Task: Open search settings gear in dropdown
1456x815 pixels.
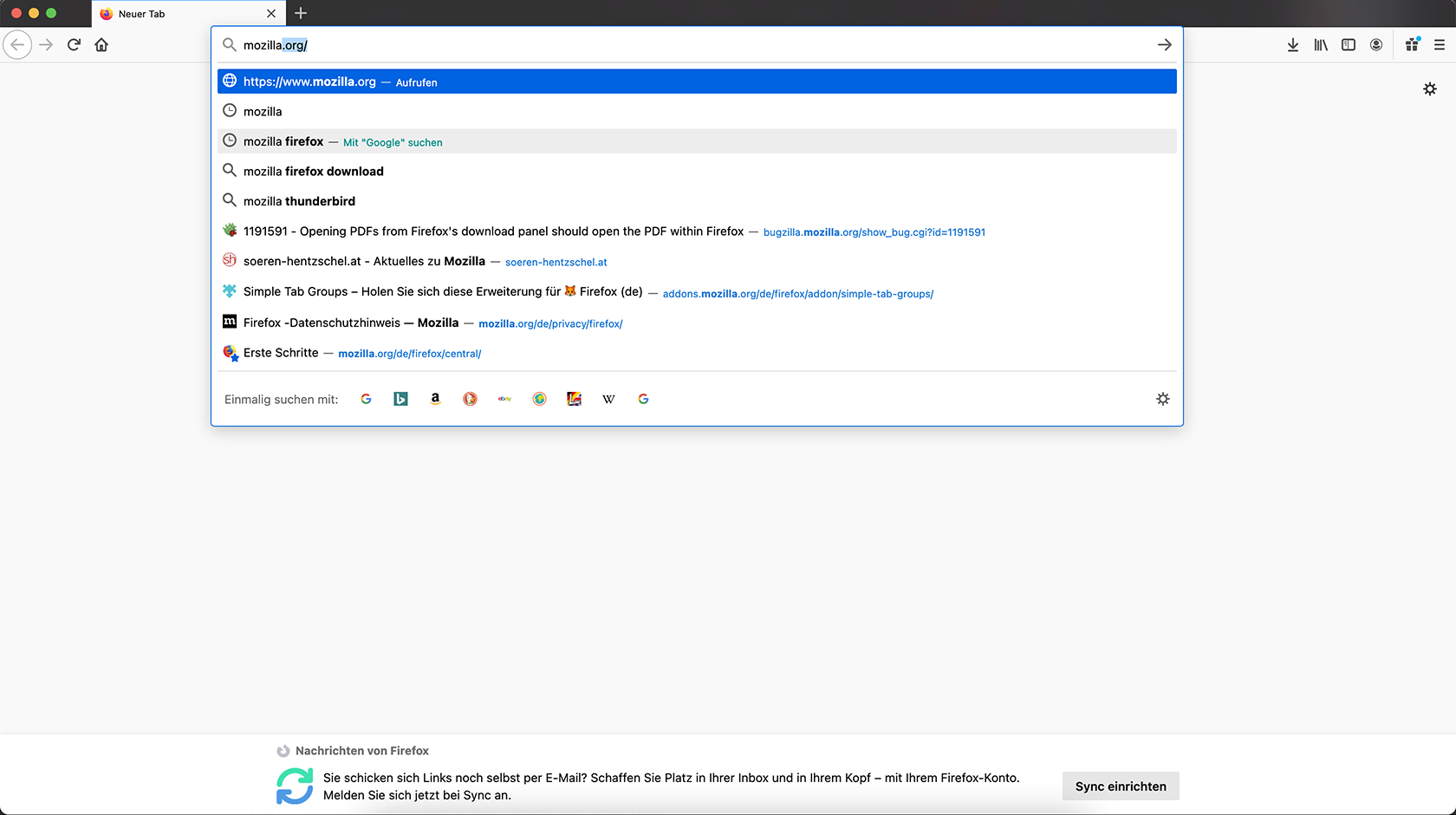Action: click(1163, 399)
